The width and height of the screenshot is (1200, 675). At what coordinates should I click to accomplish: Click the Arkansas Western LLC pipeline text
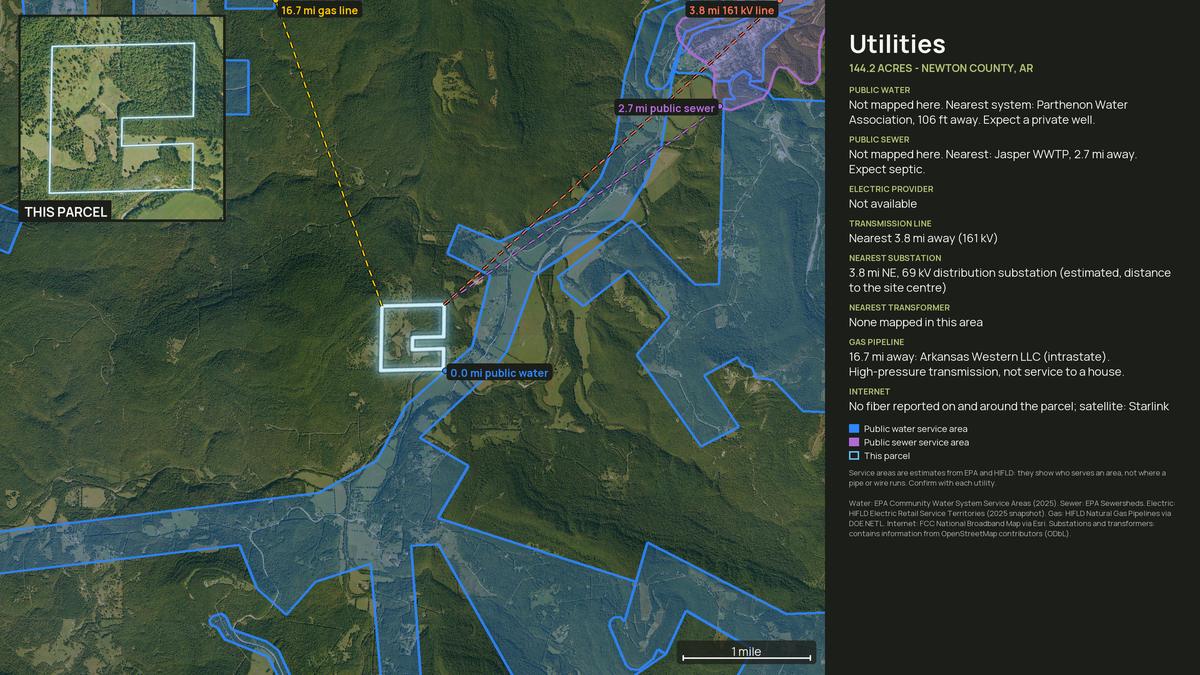(986, 364)
